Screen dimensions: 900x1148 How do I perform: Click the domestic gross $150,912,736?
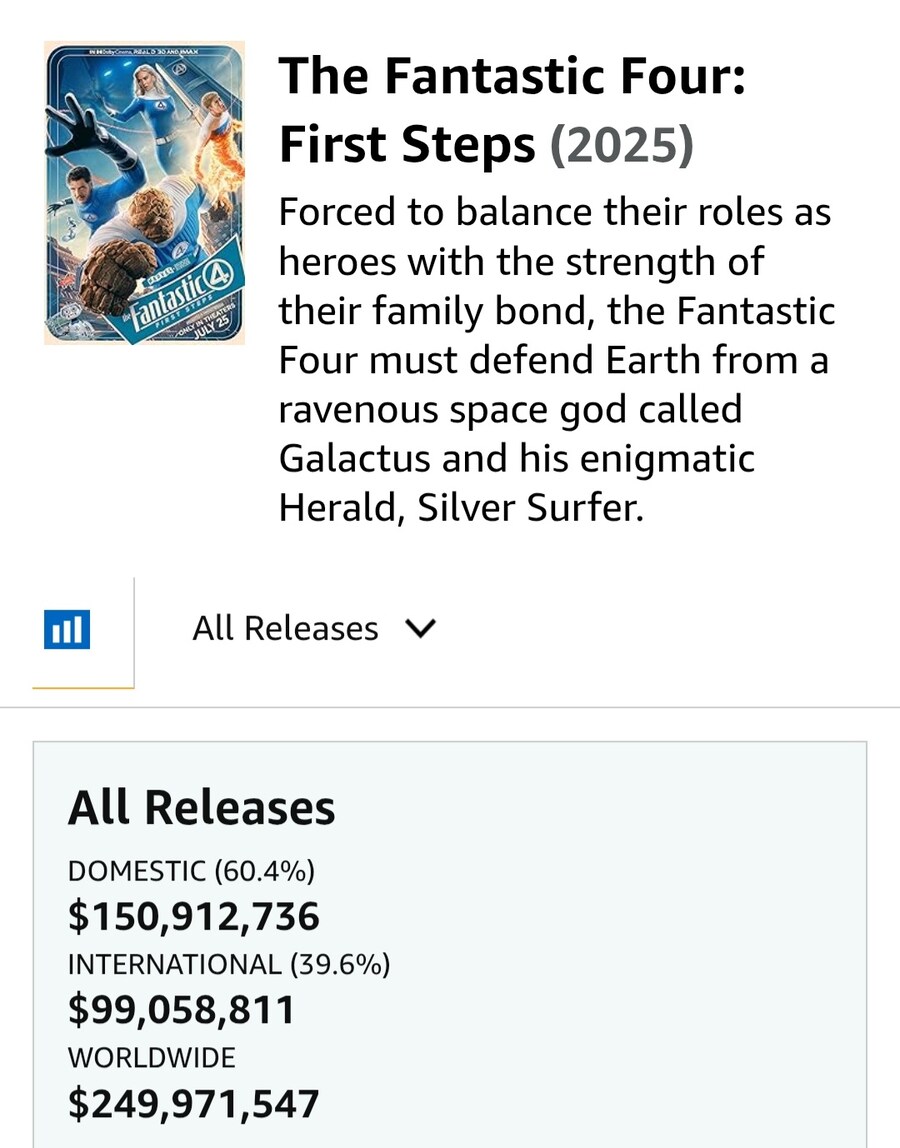coord(195,915)
